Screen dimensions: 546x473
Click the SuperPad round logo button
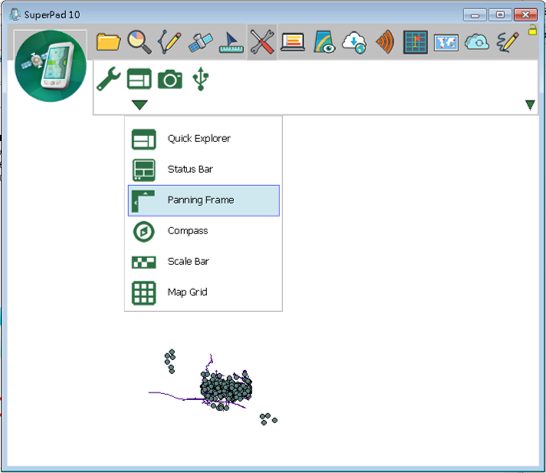tap(50, 66)
